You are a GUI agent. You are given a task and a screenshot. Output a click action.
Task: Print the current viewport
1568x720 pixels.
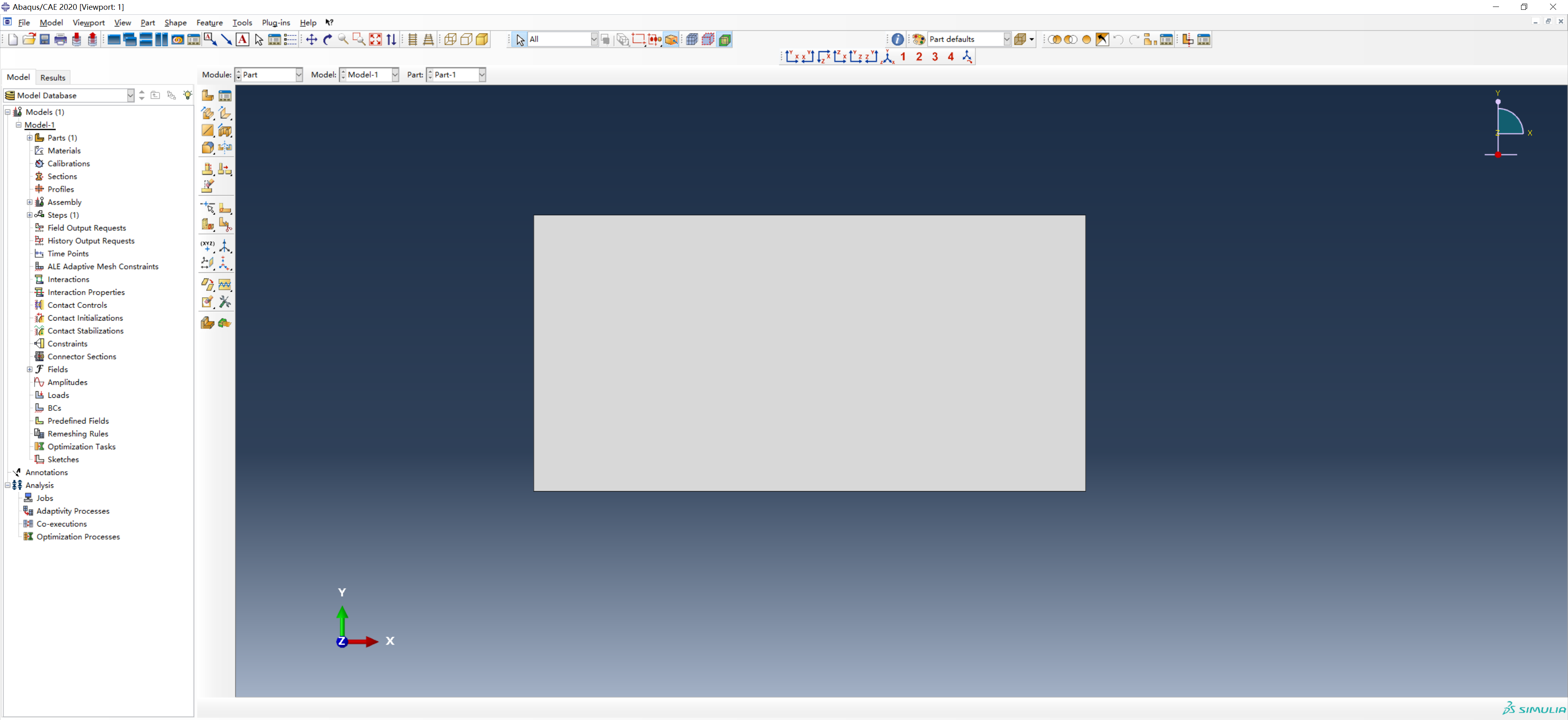[60, 40]
